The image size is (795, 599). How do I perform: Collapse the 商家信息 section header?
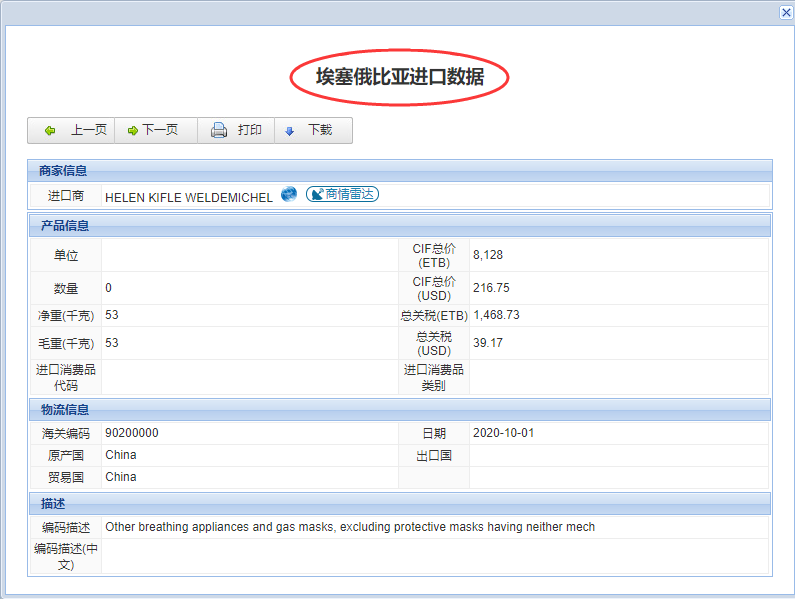[x=400, y=170]
